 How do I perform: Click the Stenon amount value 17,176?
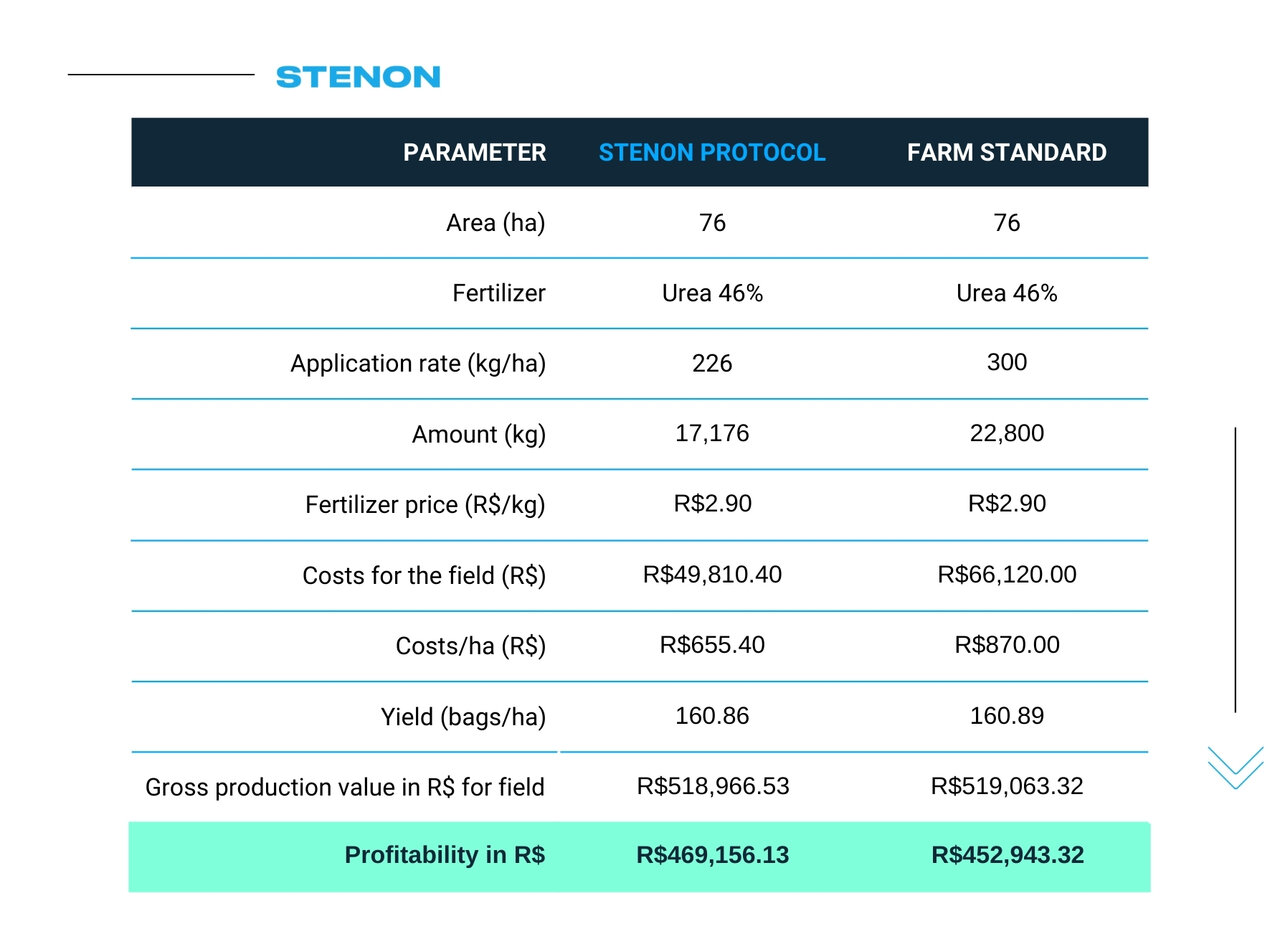tap(712, 433)
